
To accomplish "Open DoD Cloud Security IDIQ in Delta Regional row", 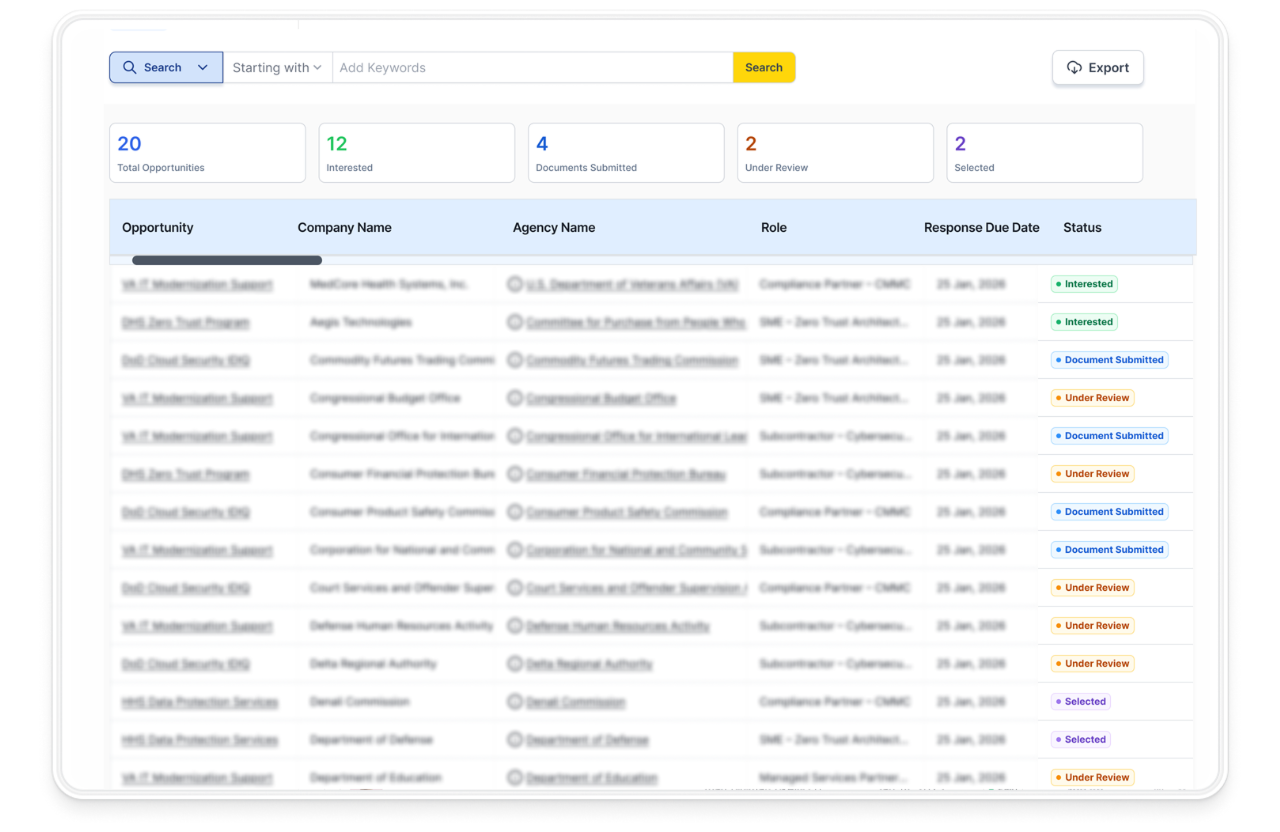I will [x=186, y=664].
